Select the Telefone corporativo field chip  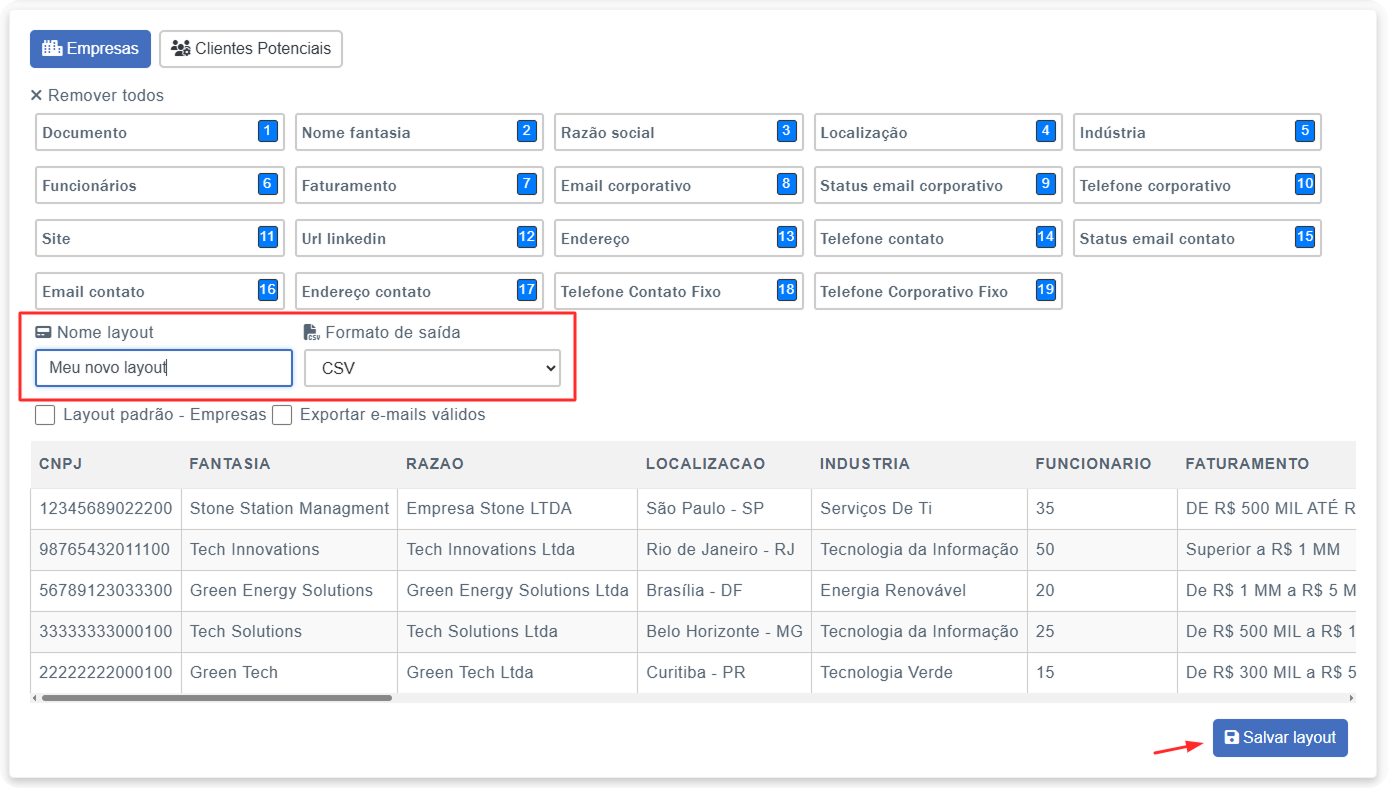point(1197,185)
